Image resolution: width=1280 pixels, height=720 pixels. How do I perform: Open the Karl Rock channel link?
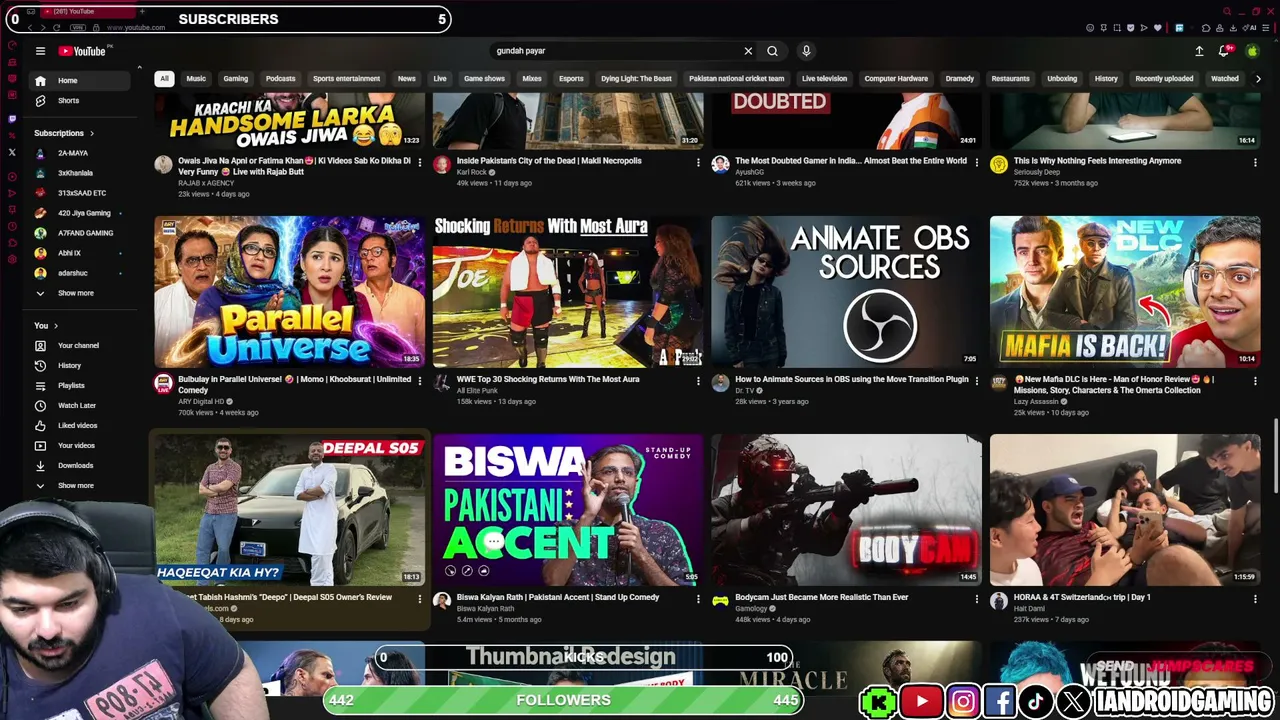[472, 172]
